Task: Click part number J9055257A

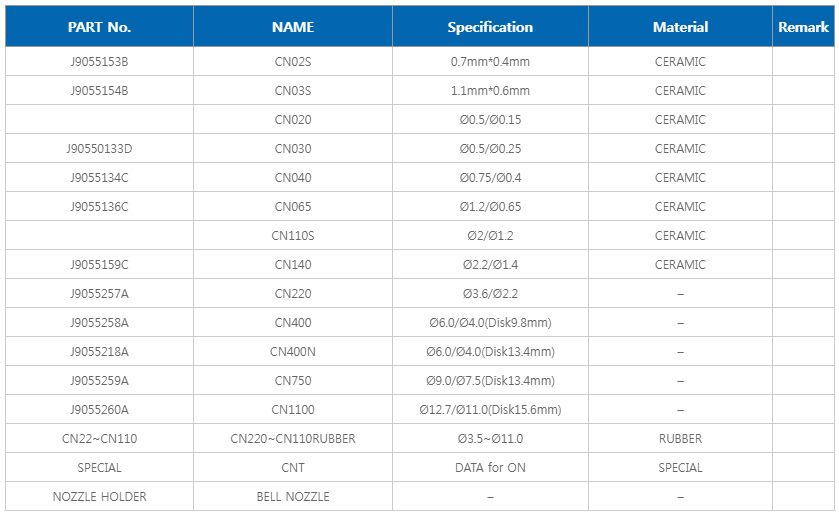Action: pyautogui.click(x=99, y=294)
